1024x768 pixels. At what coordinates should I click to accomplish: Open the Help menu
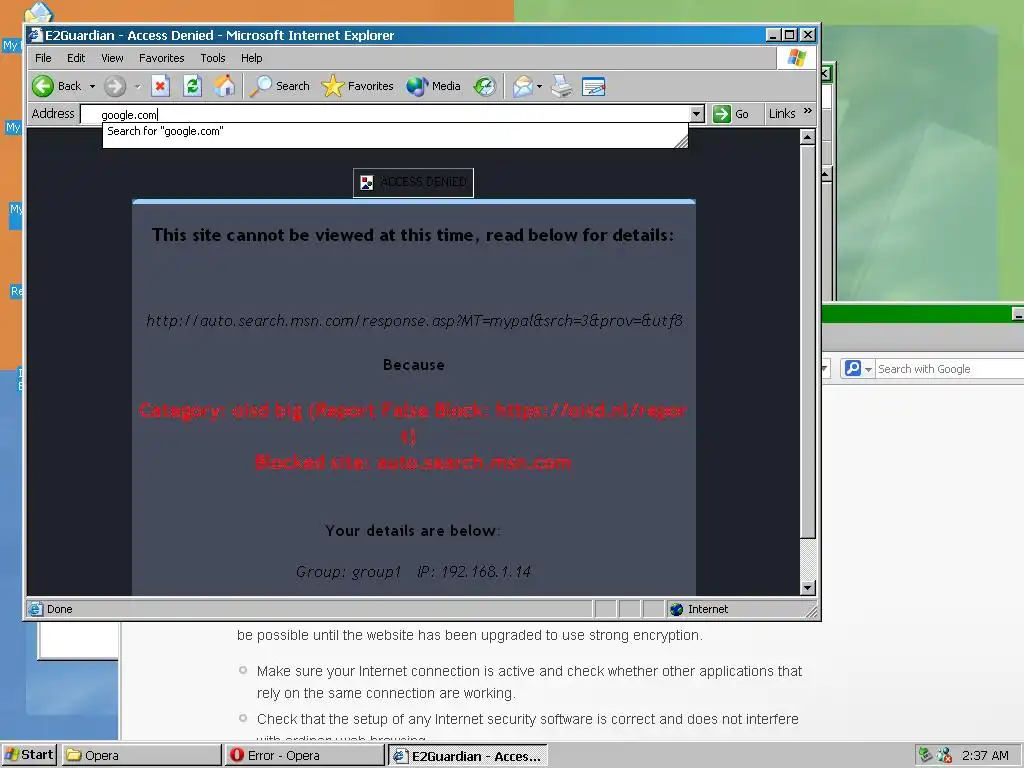pos(251,58)
